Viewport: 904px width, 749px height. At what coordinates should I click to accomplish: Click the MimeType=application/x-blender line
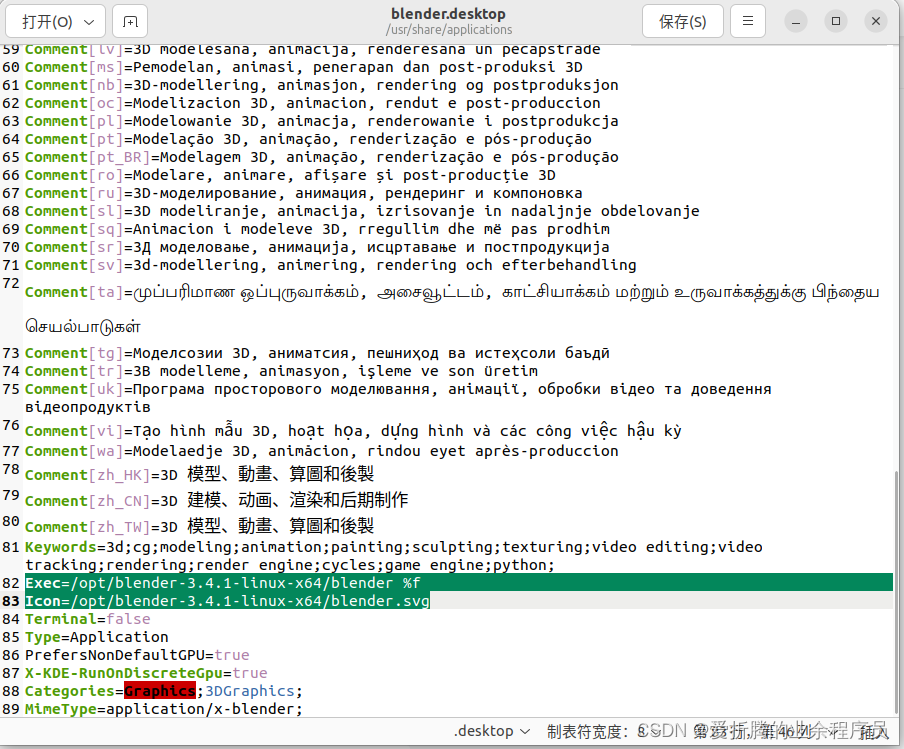(164, 709)
